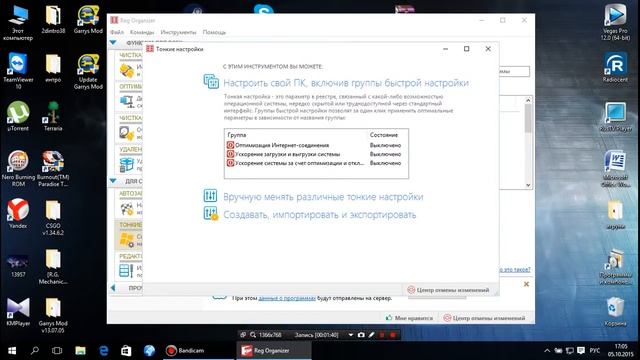Click the Bandicam magnifier icon near 1366x768
Image resolution: width=640 pixels, height=360 pixels.
[253, 335]
